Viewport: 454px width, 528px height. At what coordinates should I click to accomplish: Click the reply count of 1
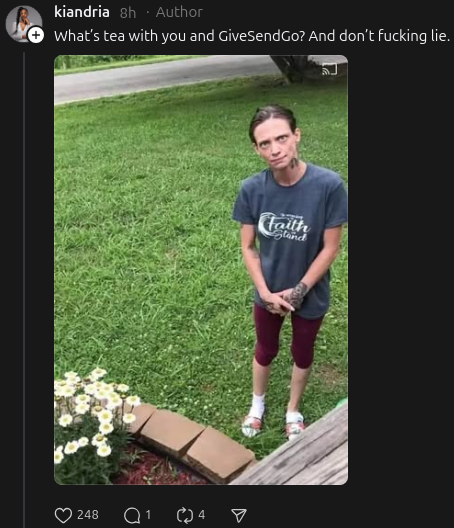[148, 515]
